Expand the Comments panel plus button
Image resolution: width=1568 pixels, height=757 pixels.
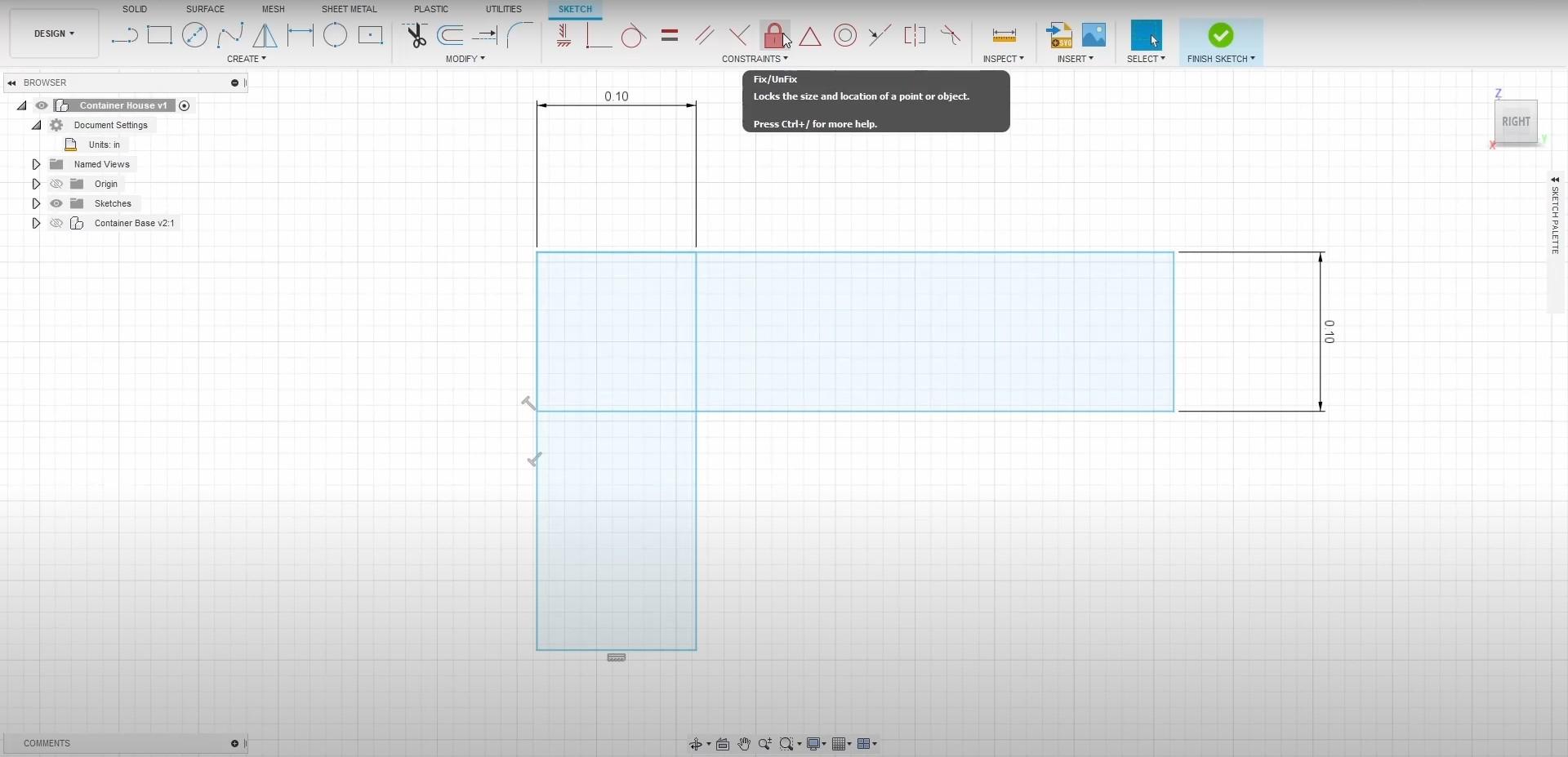(234, 743)
